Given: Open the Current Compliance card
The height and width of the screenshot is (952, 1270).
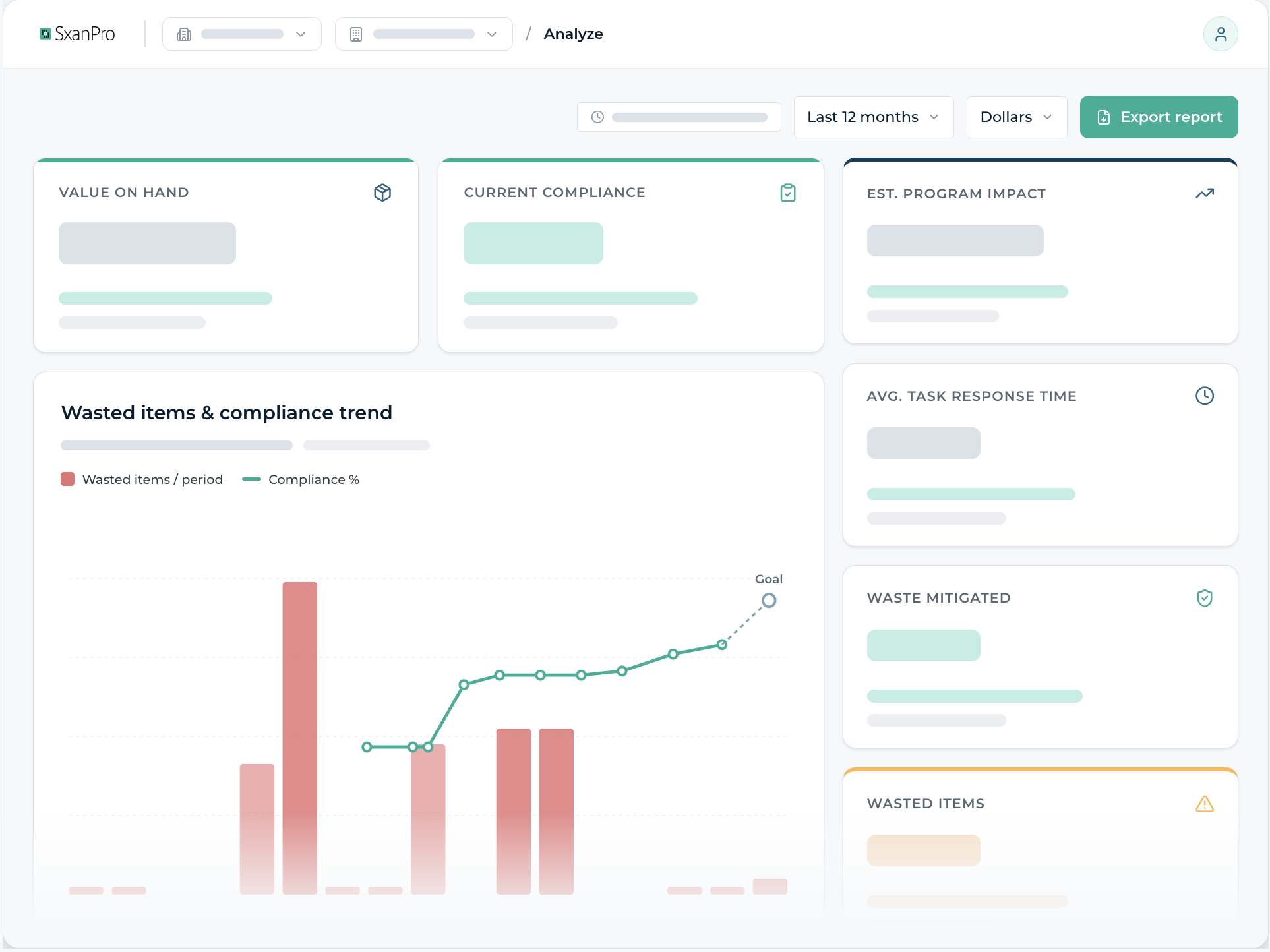Looking at the screenshot, I should [631, 256].
